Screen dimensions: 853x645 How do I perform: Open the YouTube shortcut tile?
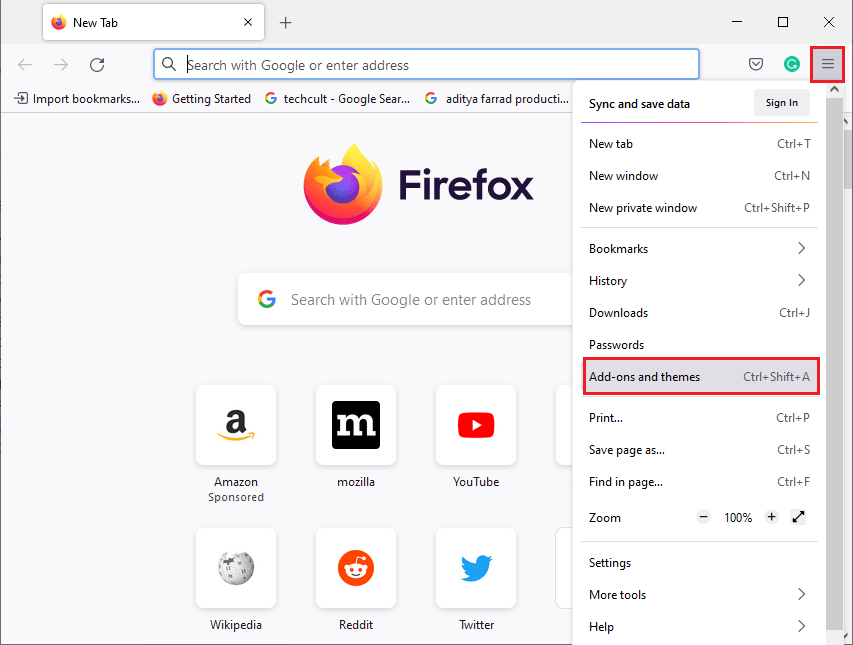[476, 425]
